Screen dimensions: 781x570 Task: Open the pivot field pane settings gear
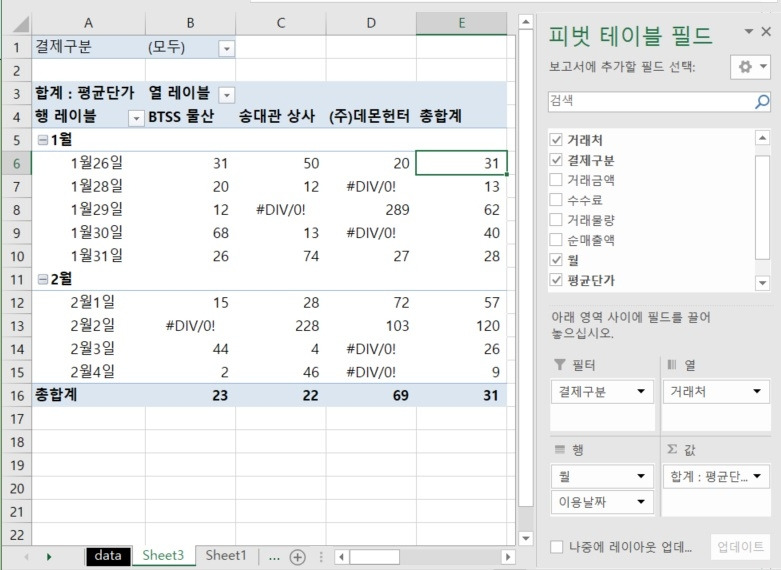(751, 66)
